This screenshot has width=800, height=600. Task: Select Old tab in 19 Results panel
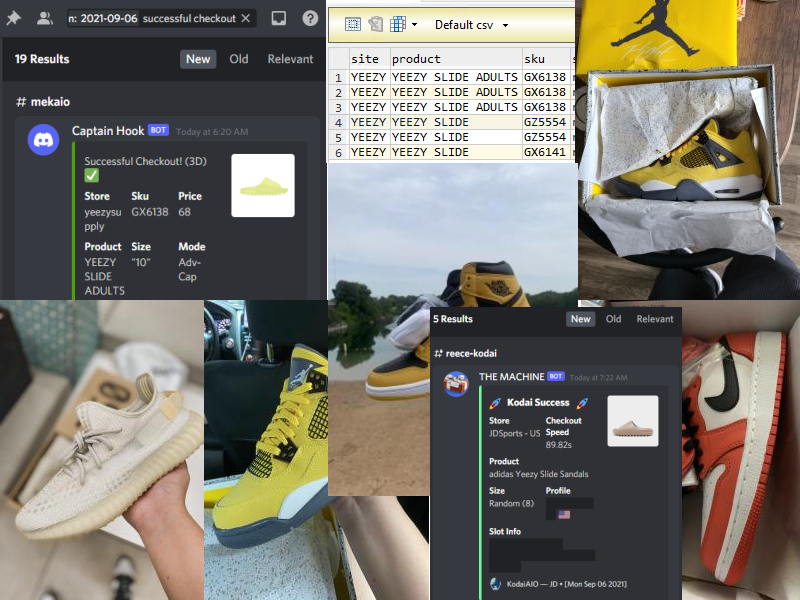239,59
